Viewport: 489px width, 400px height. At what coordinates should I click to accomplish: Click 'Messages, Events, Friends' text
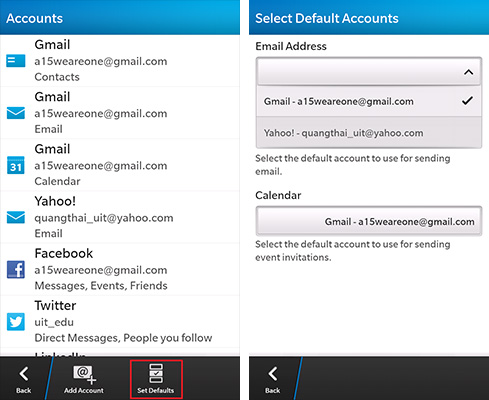pyautogui.click(x=101, y=286)
